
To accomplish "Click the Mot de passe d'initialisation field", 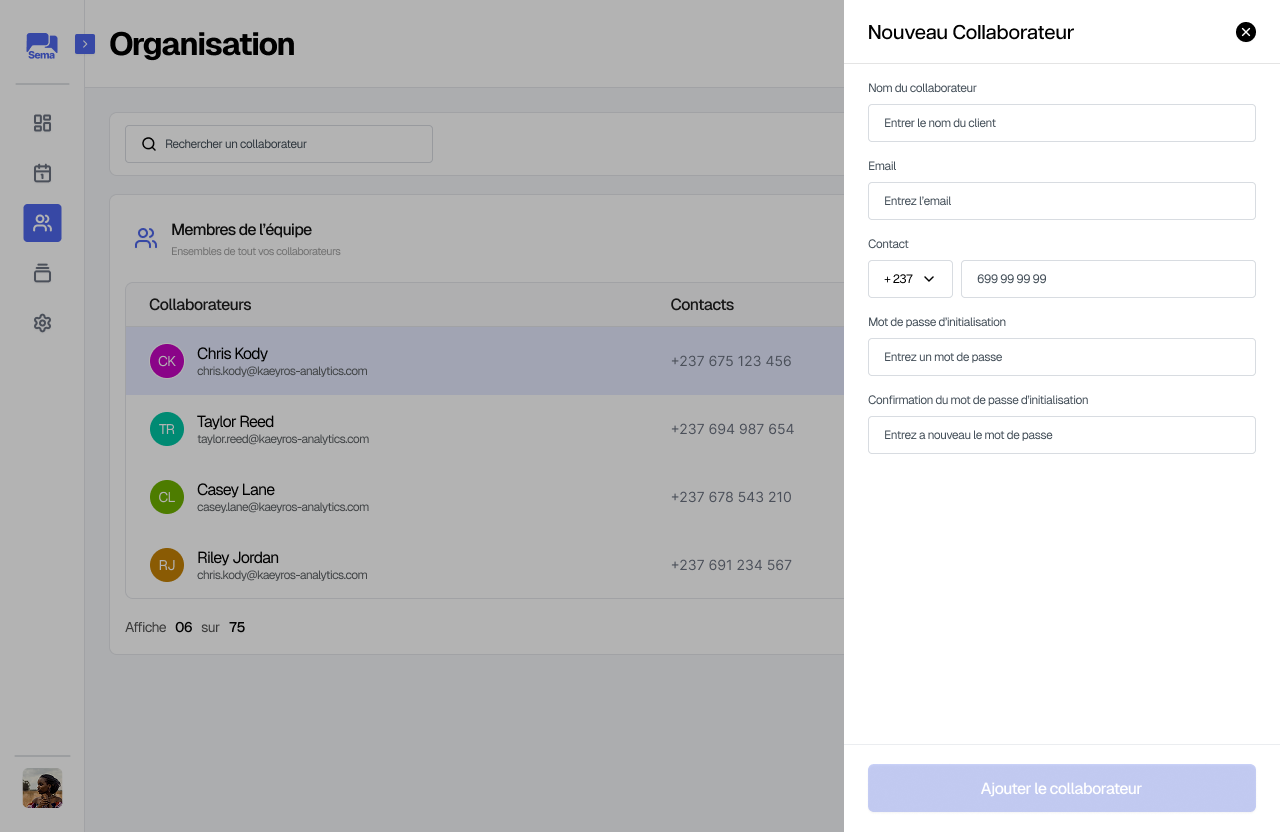I will point(1061,357).
